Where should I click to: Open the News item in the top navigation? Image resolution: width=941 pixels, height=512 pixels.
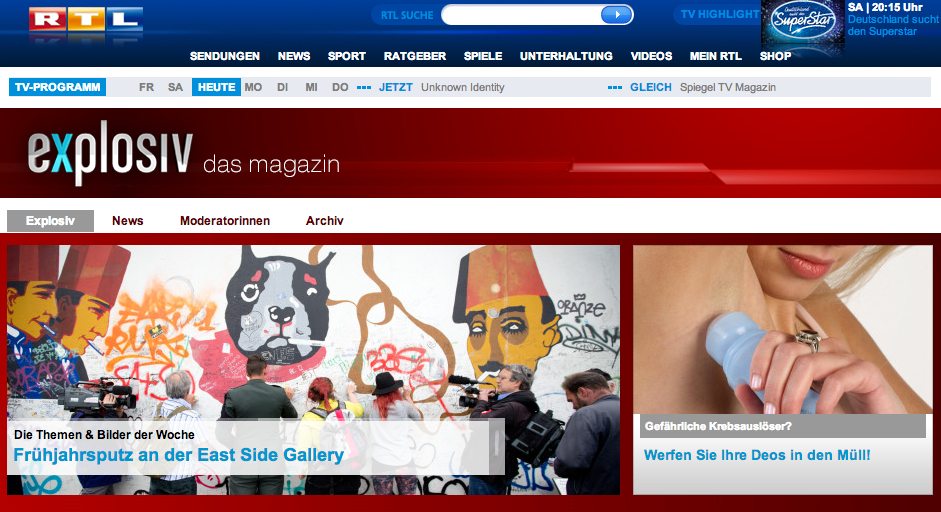[293, 56]
